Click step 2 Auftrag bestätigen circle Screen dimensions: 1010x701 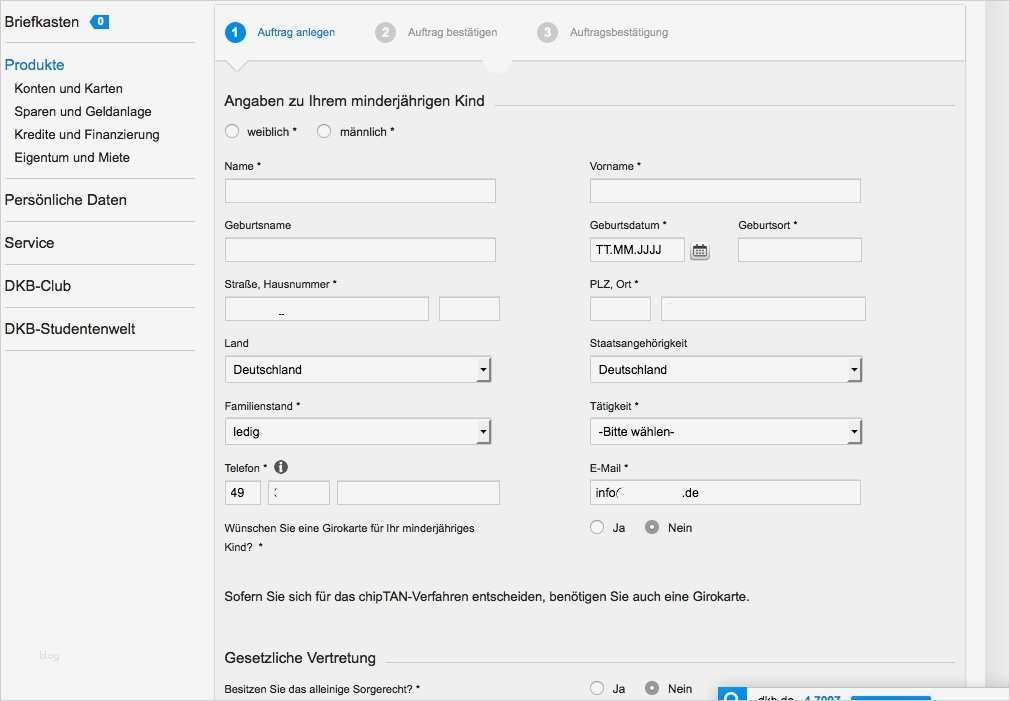click(x=385, y=33)
